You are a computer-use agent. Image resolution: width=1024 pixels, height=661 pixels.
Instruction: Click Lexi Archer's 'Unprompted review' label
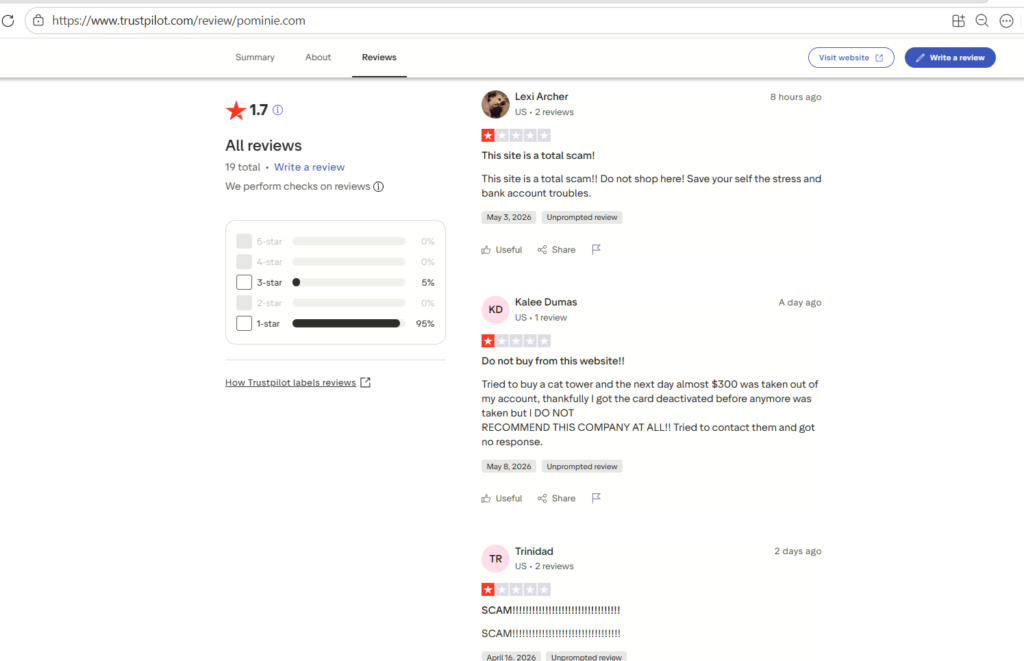582,218
